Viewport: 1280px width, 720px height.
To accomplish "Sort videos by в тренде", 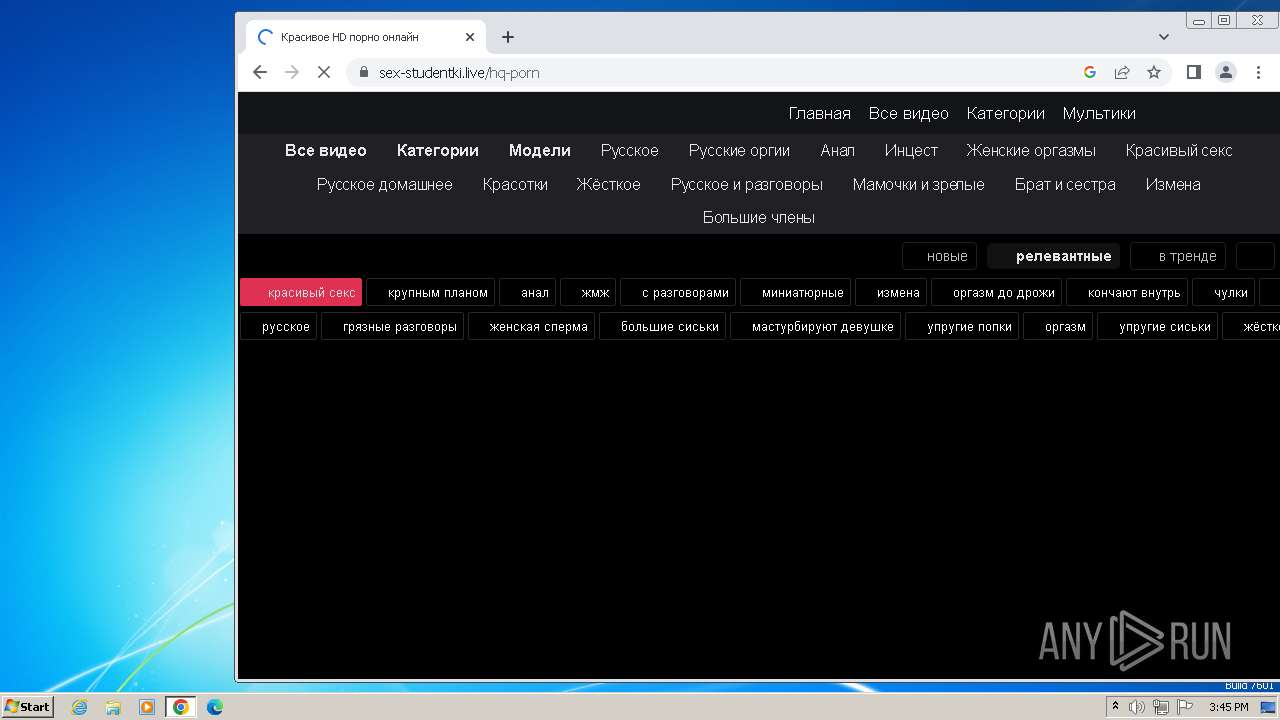I will click(1177, 256).
